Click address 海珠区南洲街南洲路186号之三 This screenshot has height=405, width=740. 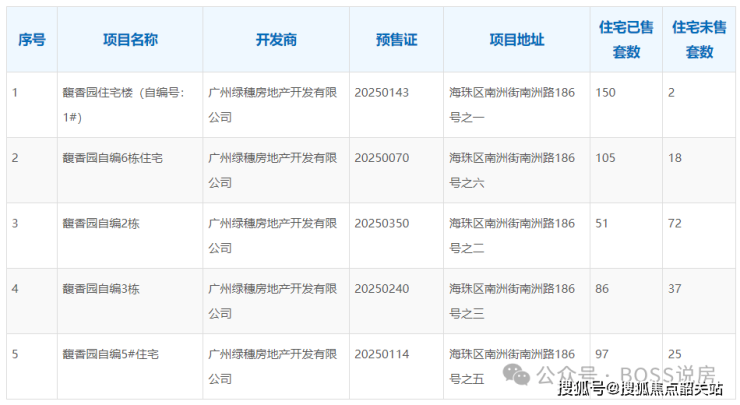(x=512, y=301)
